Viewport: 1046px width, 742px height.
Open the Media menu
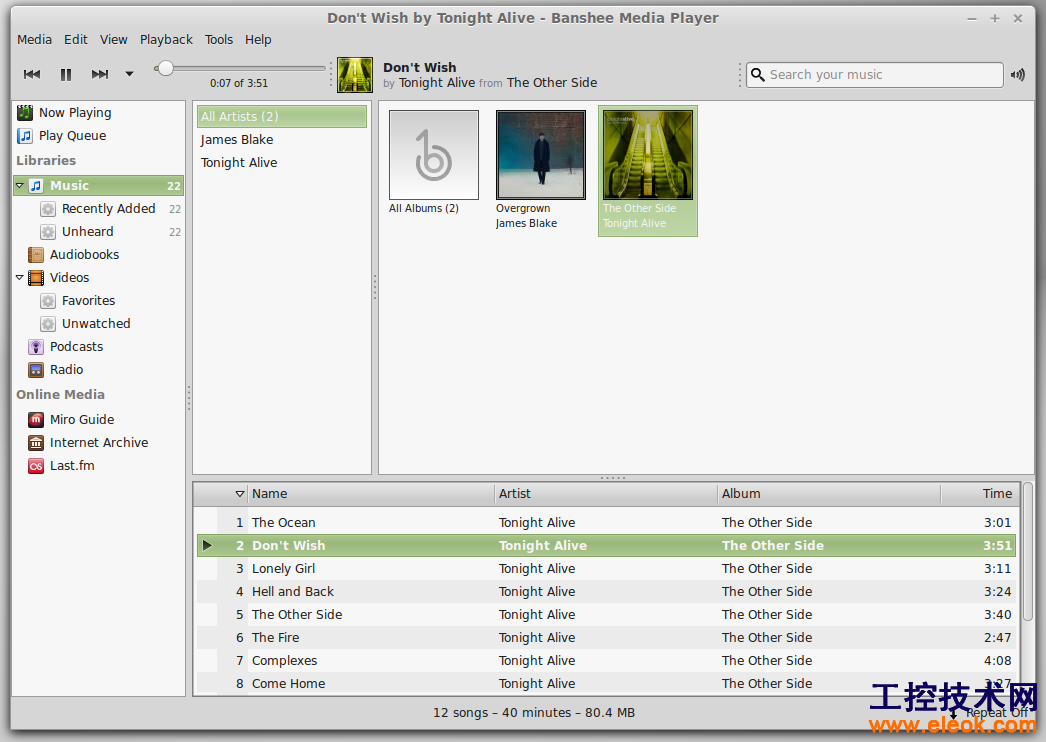click(x=35, y=39)
